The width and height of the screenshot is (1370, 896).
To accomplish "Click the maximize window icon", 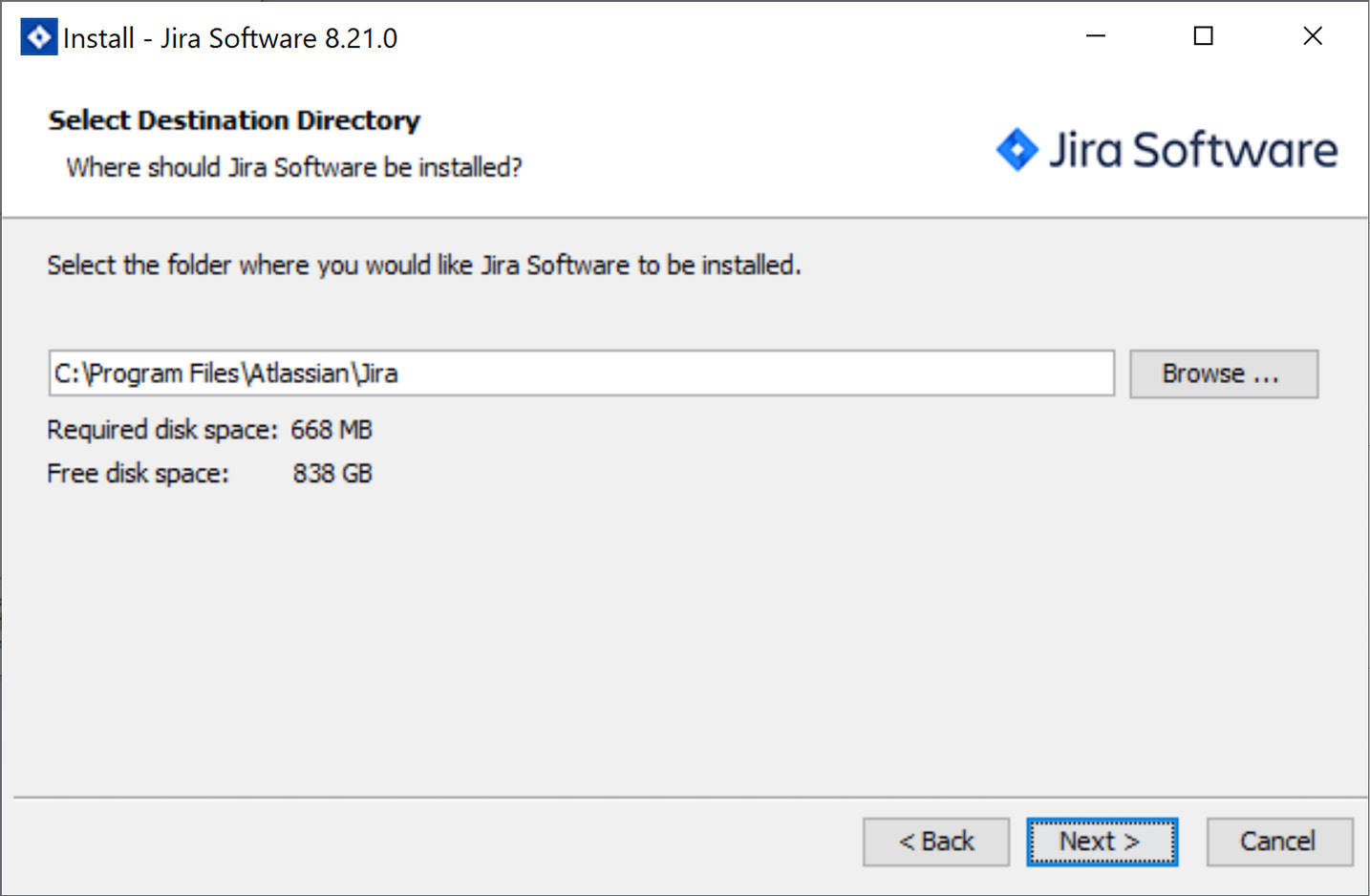I will click(x=1203, y=35).
